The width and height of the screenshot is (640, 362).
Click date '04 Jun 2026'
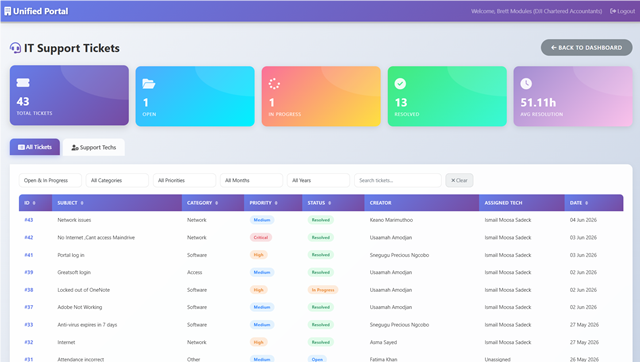pos(583,220)
